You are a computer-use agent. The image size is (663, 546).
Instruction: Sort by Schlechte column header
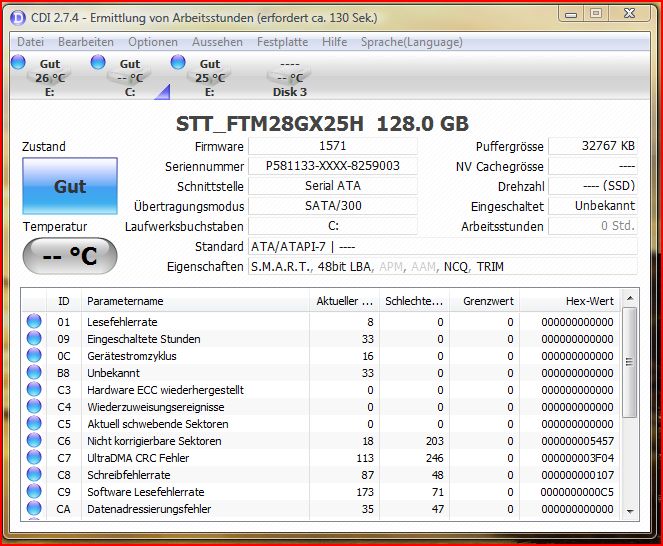click(414, 301)
